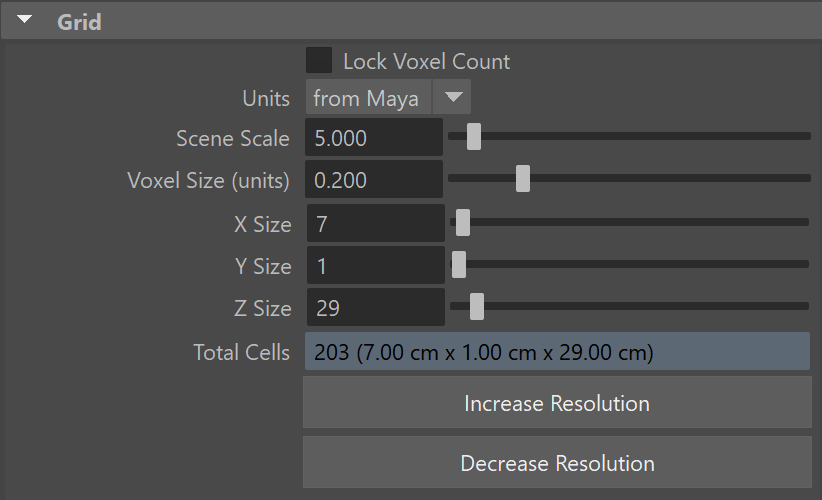Viewport: 822px width, 500px height.
Task: Enable Lock Voxel Count checkbox
Action: pyautogui.click(x=319, y=60)
